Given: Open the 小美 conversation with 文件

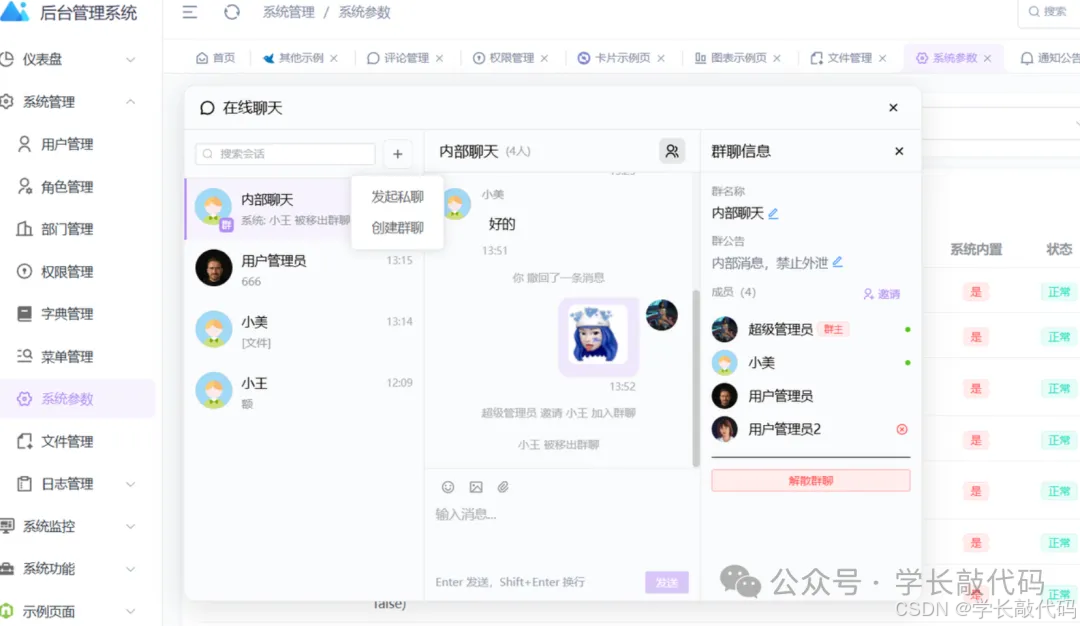Looking at the screenshot, I should [304, 331].
